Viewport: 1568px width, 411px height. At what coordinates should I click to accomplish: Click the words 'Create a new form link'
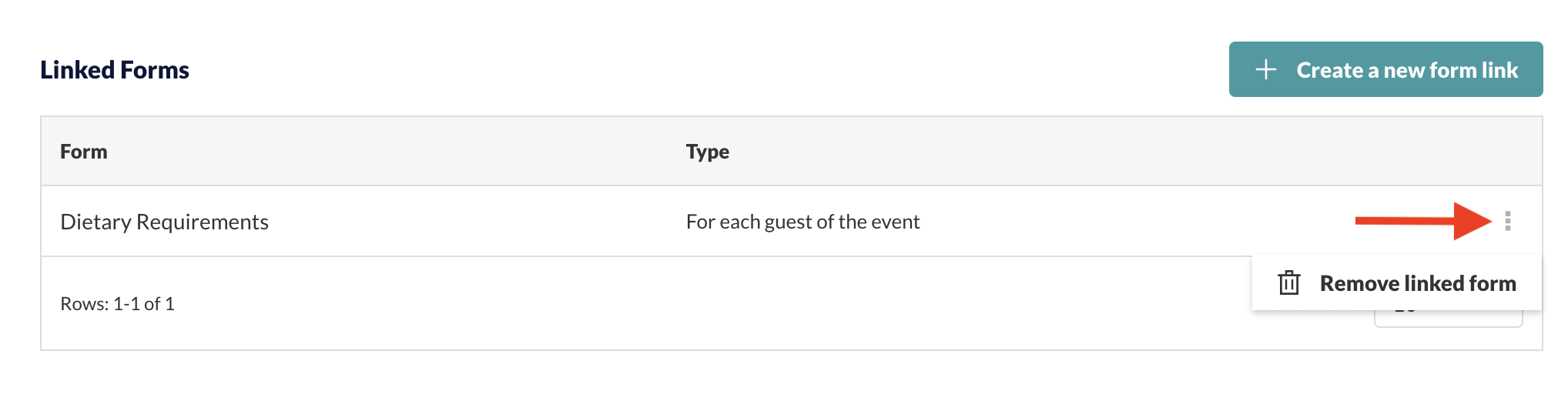point(1407,70)
